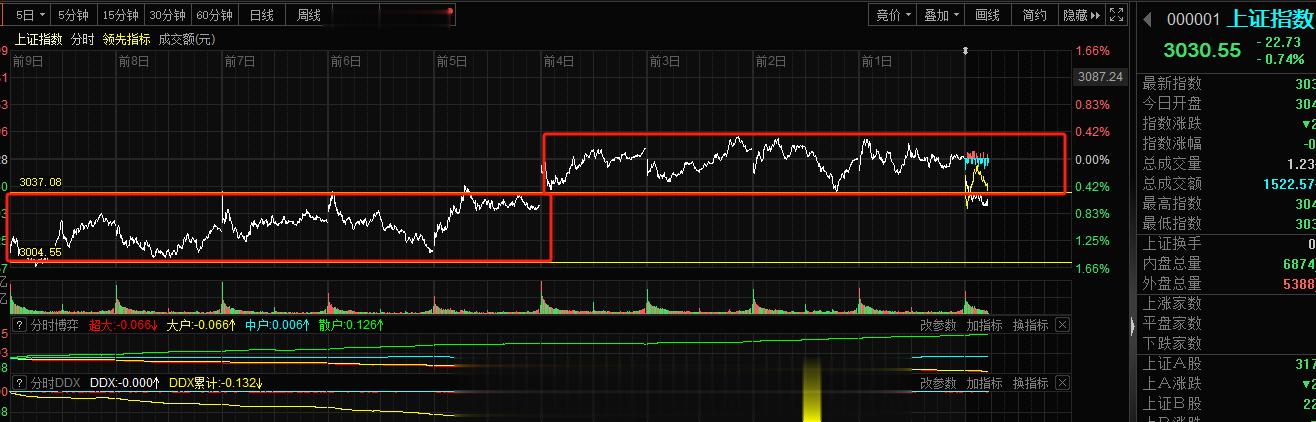This screenshot has width=1316, height=422.
Task: Switch to the 周线 weekly chart tab
Action: point(309,15)
